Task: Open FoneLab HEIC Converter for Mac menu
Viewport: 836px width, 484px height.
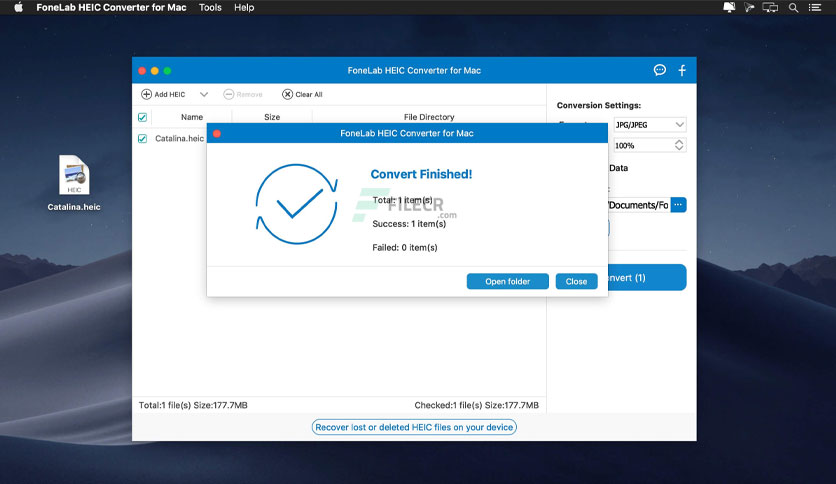Action: (x=111, y=7)
